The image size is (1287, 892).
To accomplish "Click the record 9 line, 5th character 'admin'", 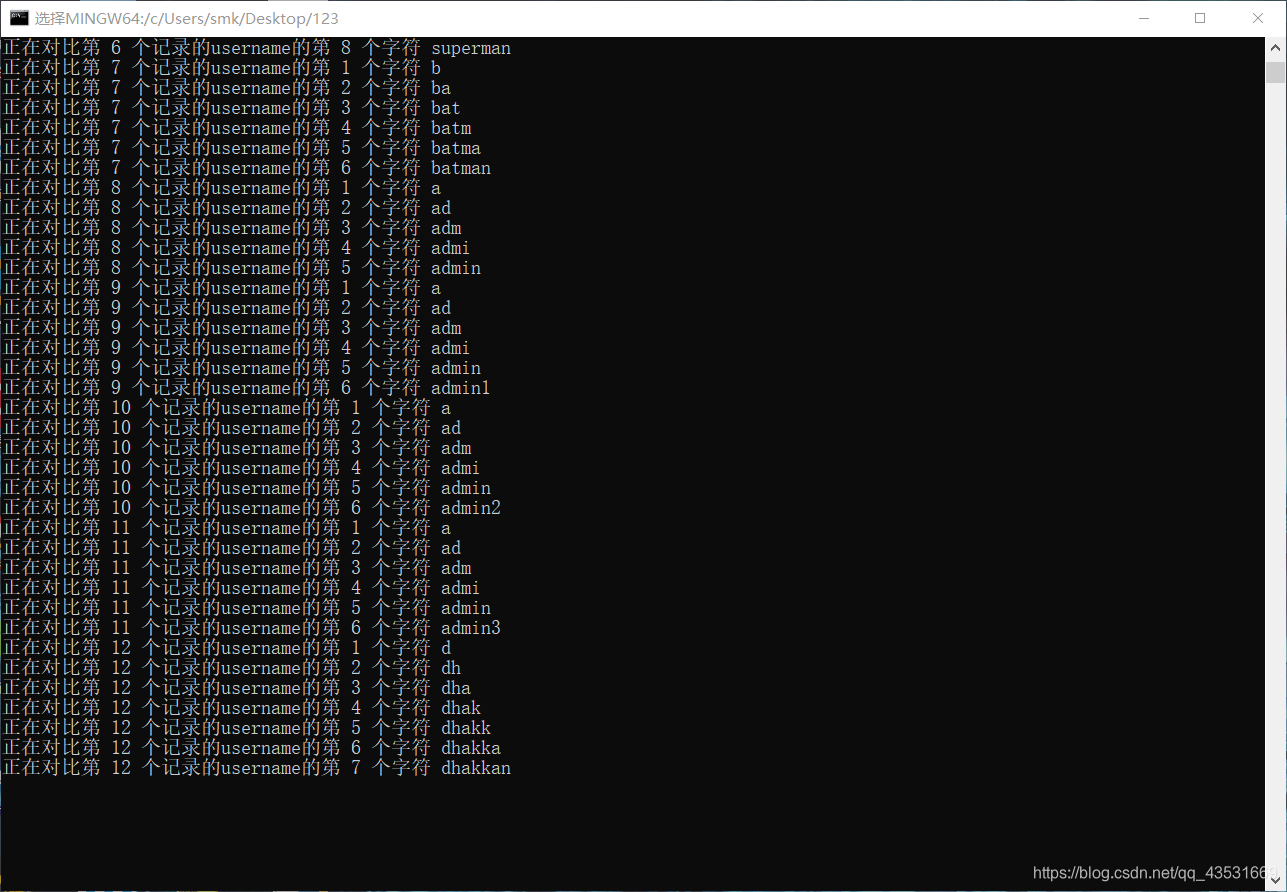I will tap(241, 368).
